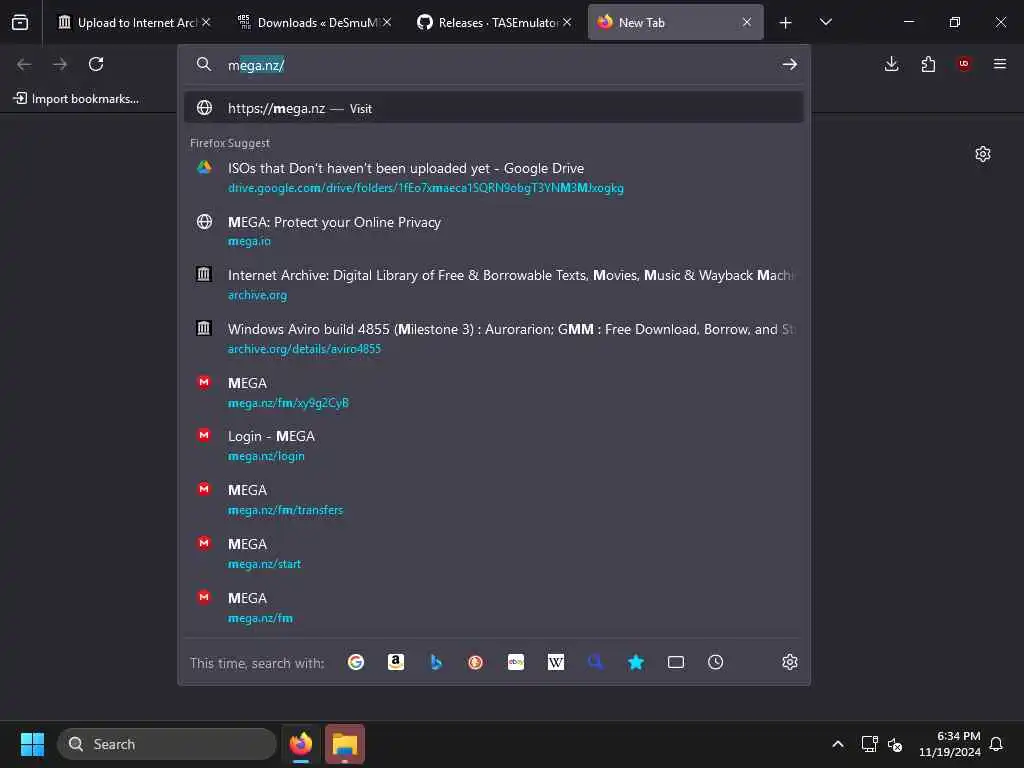Open File Explorer from the taskbar
Viewport: 1024px width, 768px height.
coord(345,744)
